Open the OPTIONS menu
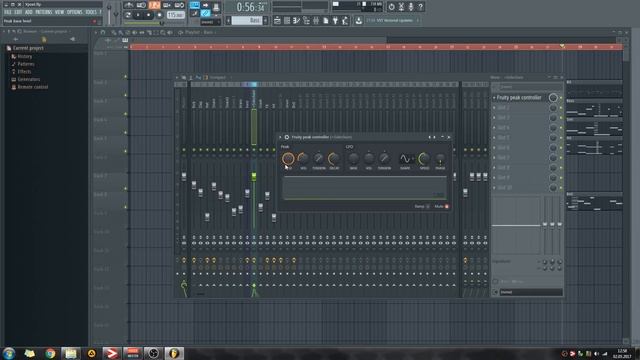Image resolution: width=640 pixels, height=360 pixels. click(x=75, y=13)
